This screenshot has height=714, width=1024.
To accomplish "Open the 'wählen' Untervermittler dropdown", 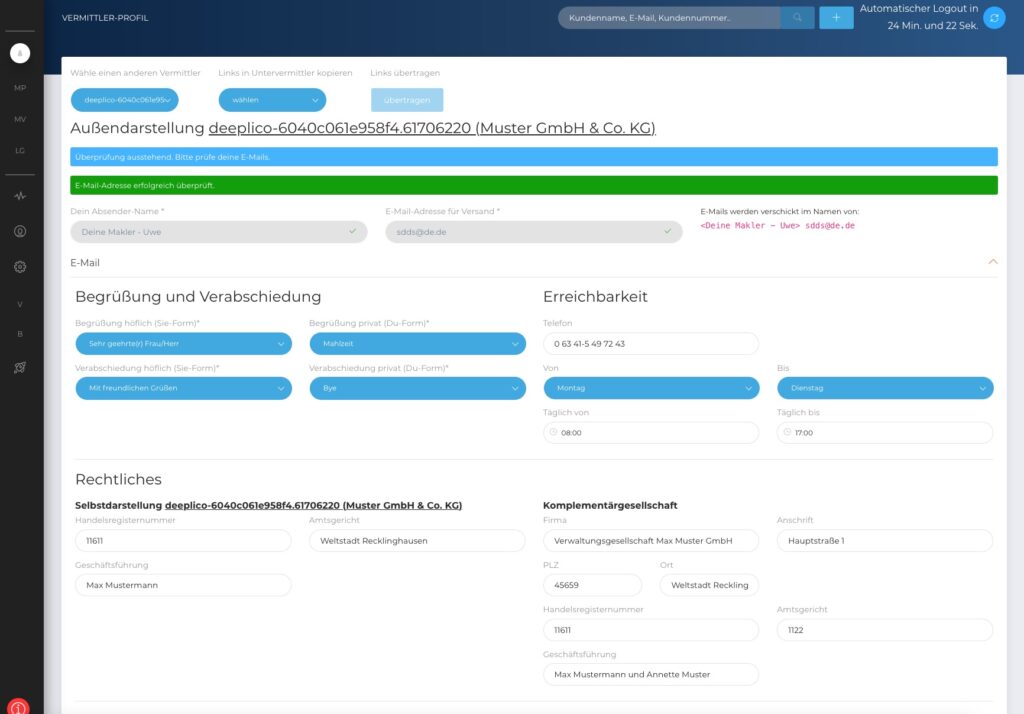I will click(x=272, y=100).
